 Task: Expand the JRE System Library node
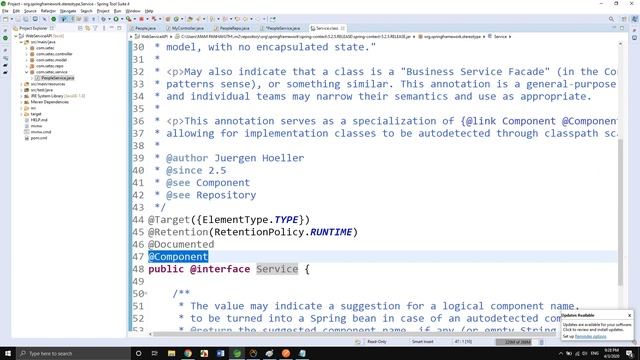click(21, 96)
